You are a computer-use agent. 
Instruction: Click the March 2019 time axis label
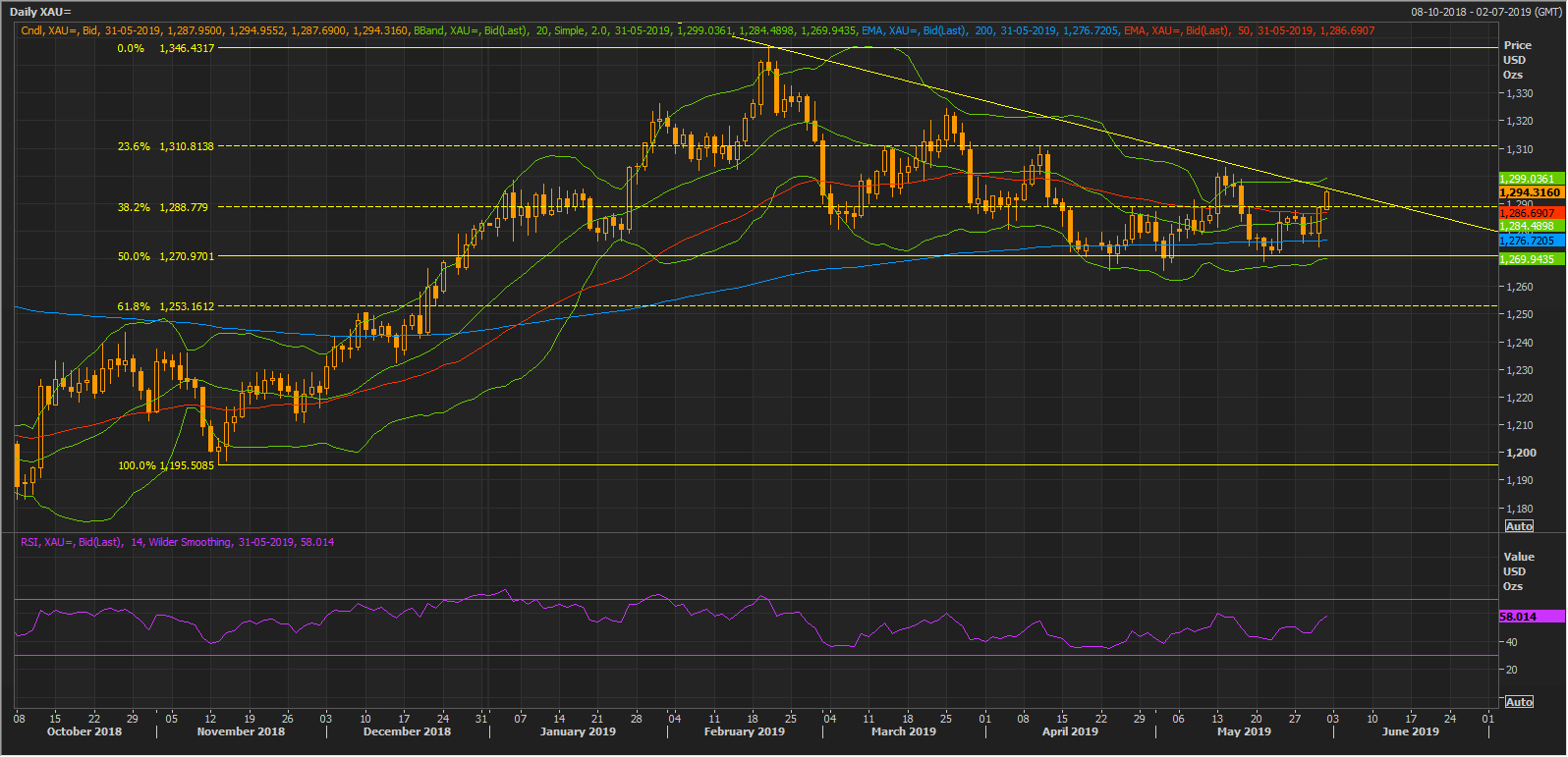coord(904,731)
